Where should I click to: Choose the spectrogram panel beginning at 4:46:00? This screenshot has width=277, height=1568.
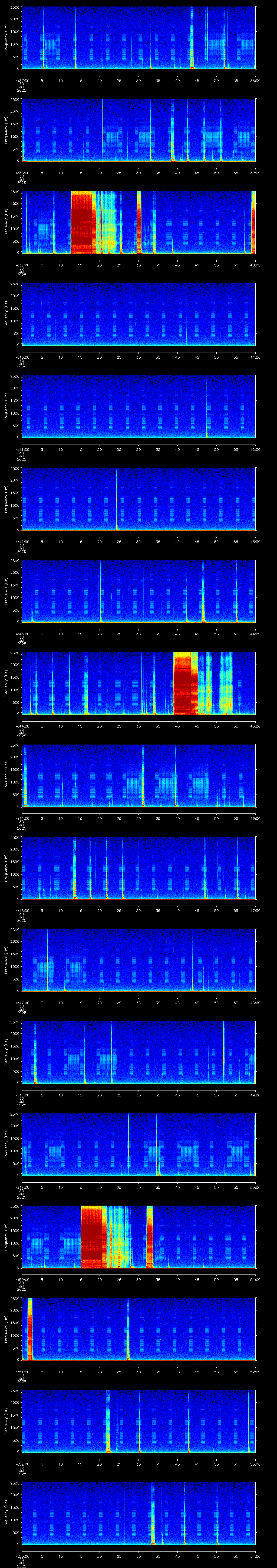pyautogui.click(x=139, y=868)
